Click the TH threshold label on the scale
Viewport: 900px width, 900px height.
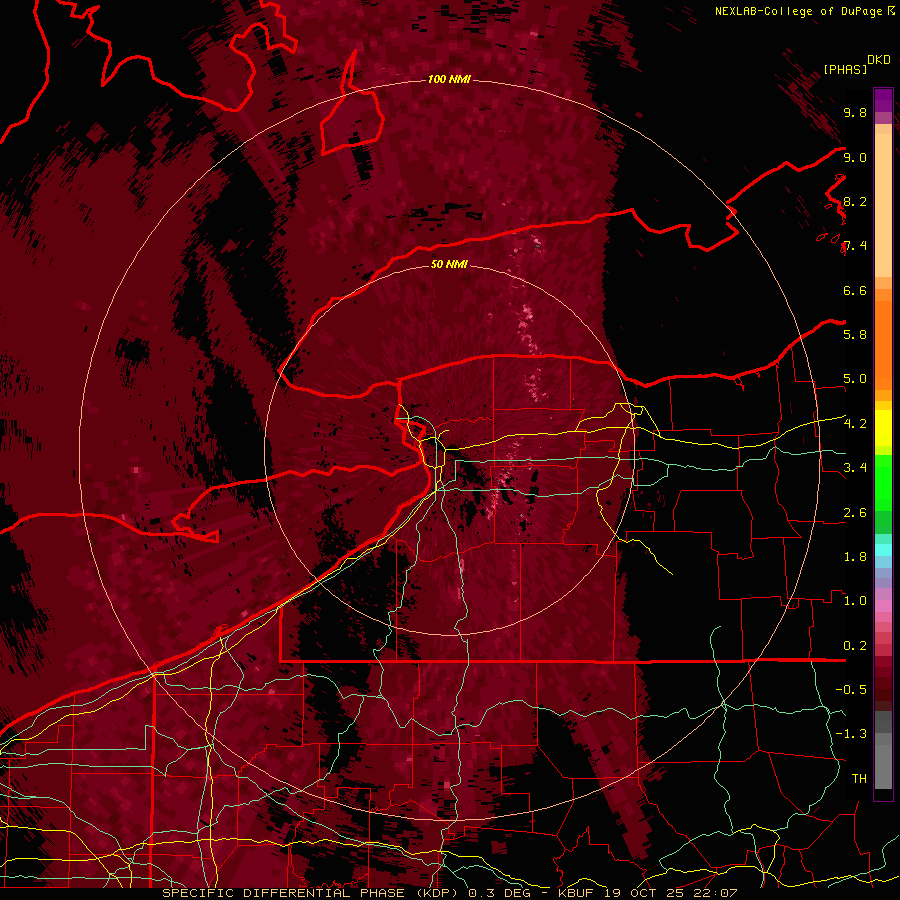[859, 779]
